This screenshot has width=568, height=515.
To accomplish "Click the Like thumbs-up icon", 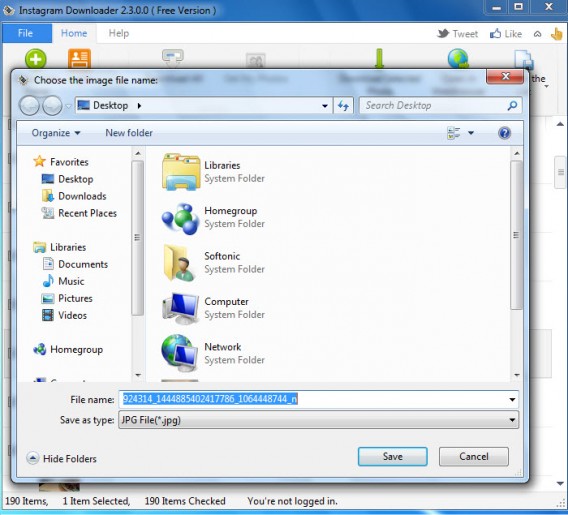I will click(x=495, y=34).
